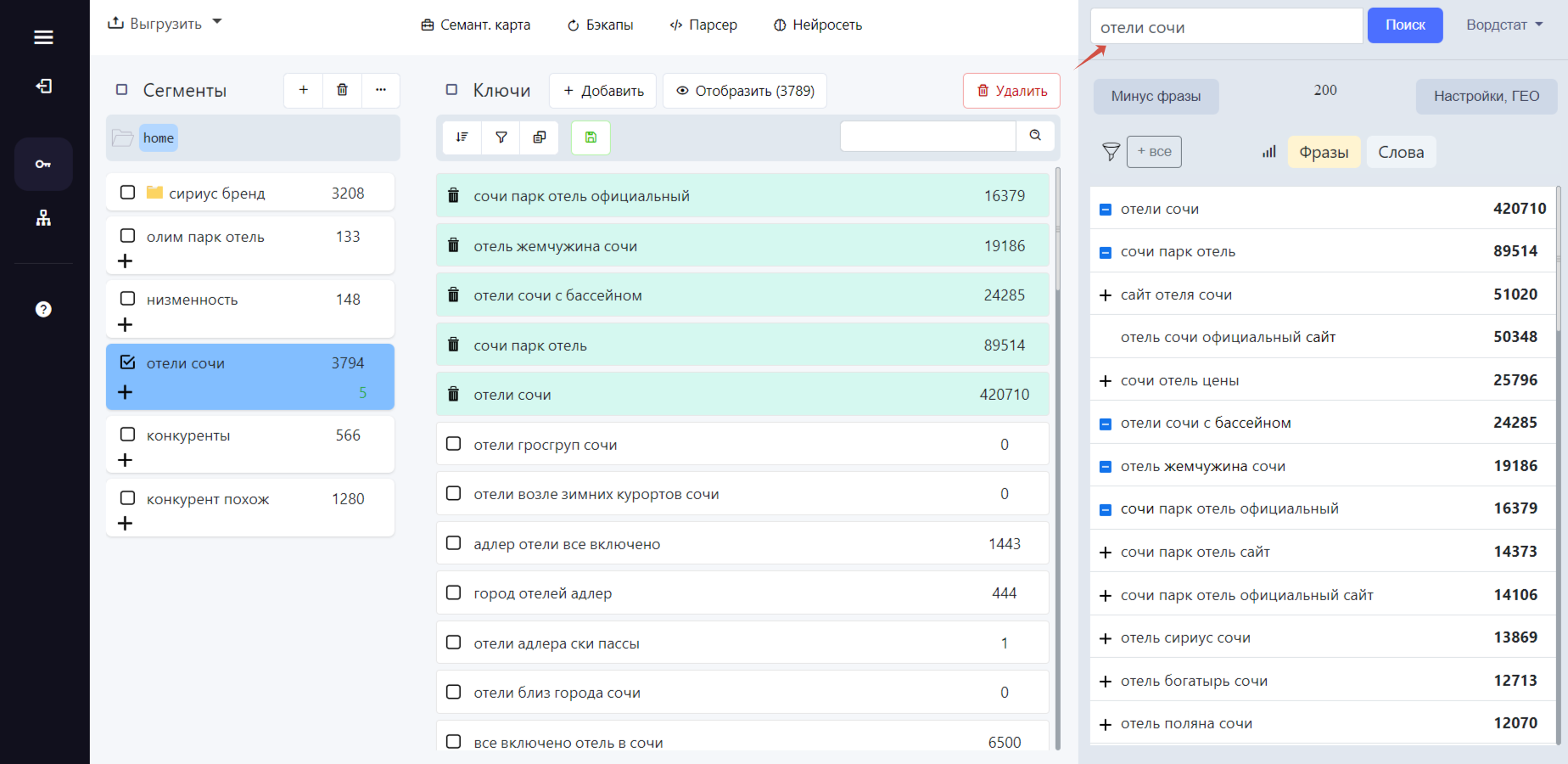This screenshot has width=1568, height=764.
Task: Check the конкуренты segment checkbox
Action: (x=127, y=435)
